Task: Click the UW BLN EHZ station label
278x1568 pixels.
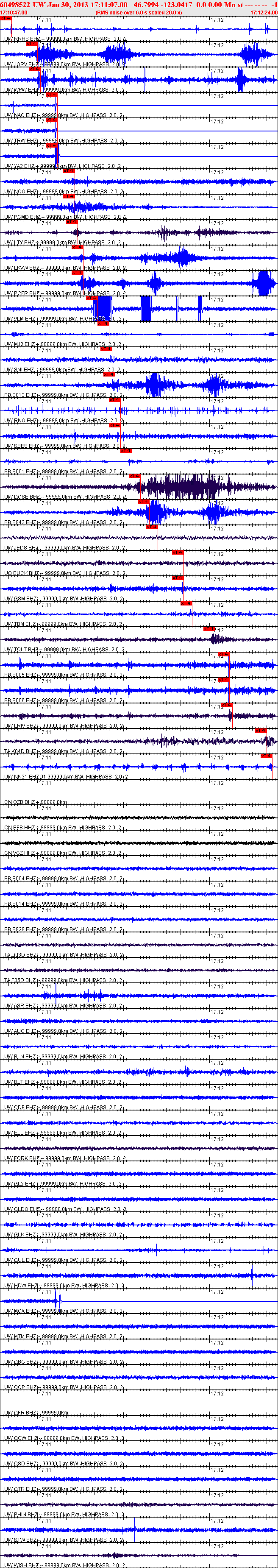Action: click(64, 1057)
